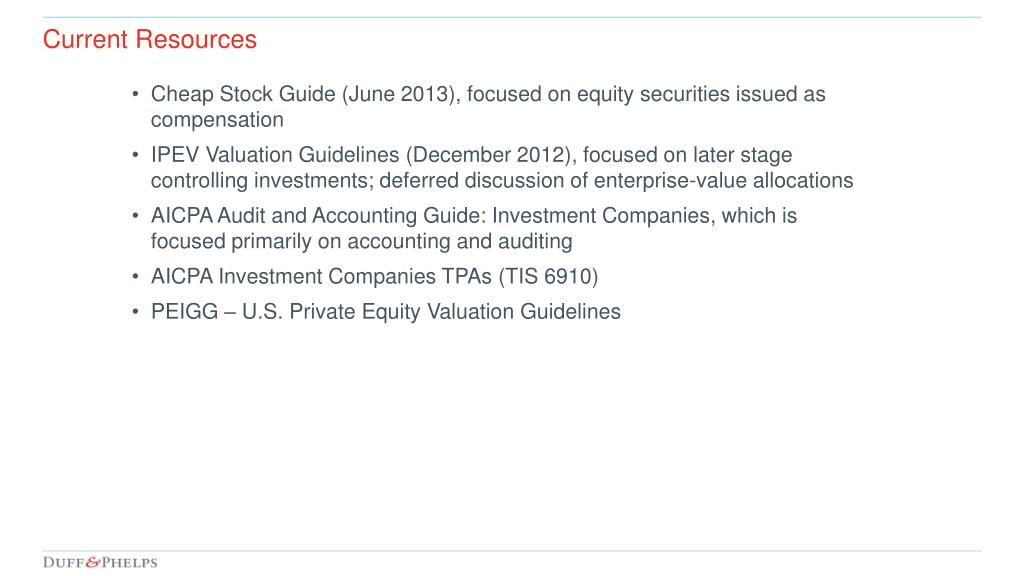The width and height of the screenshot is (1024, 576).
Task: Click "U.S. Private Equity Valuation Guidelines" text
Action: coord(431,312)
